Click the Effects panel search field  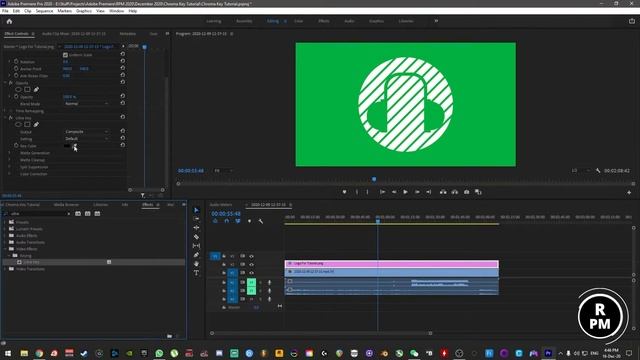[38, 213]
